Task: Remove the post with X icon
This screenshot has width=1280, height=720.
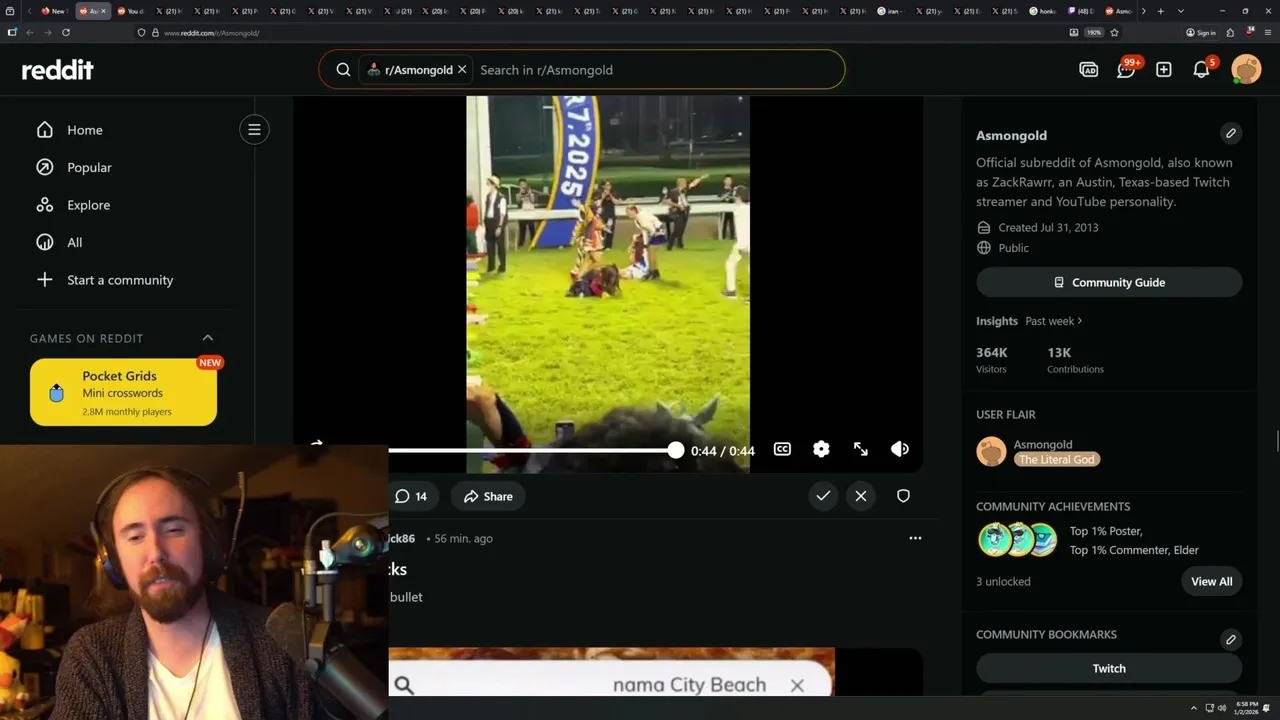Action: click(861, 495)
